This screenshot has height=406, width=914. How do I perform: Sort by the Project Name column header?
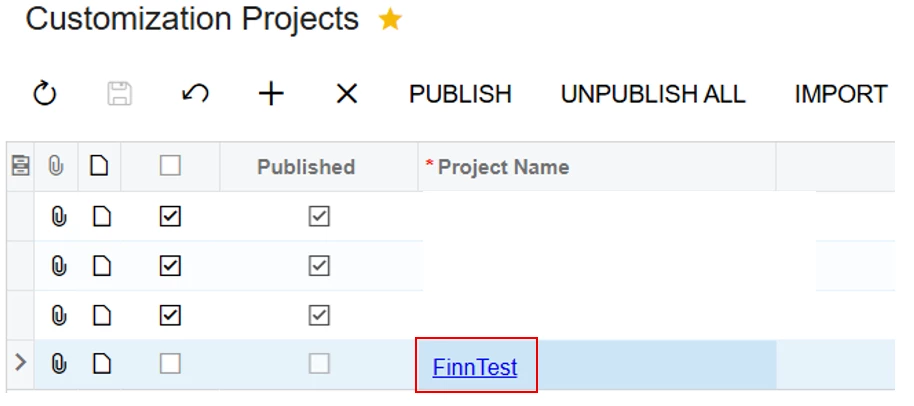tap(503, 167)
